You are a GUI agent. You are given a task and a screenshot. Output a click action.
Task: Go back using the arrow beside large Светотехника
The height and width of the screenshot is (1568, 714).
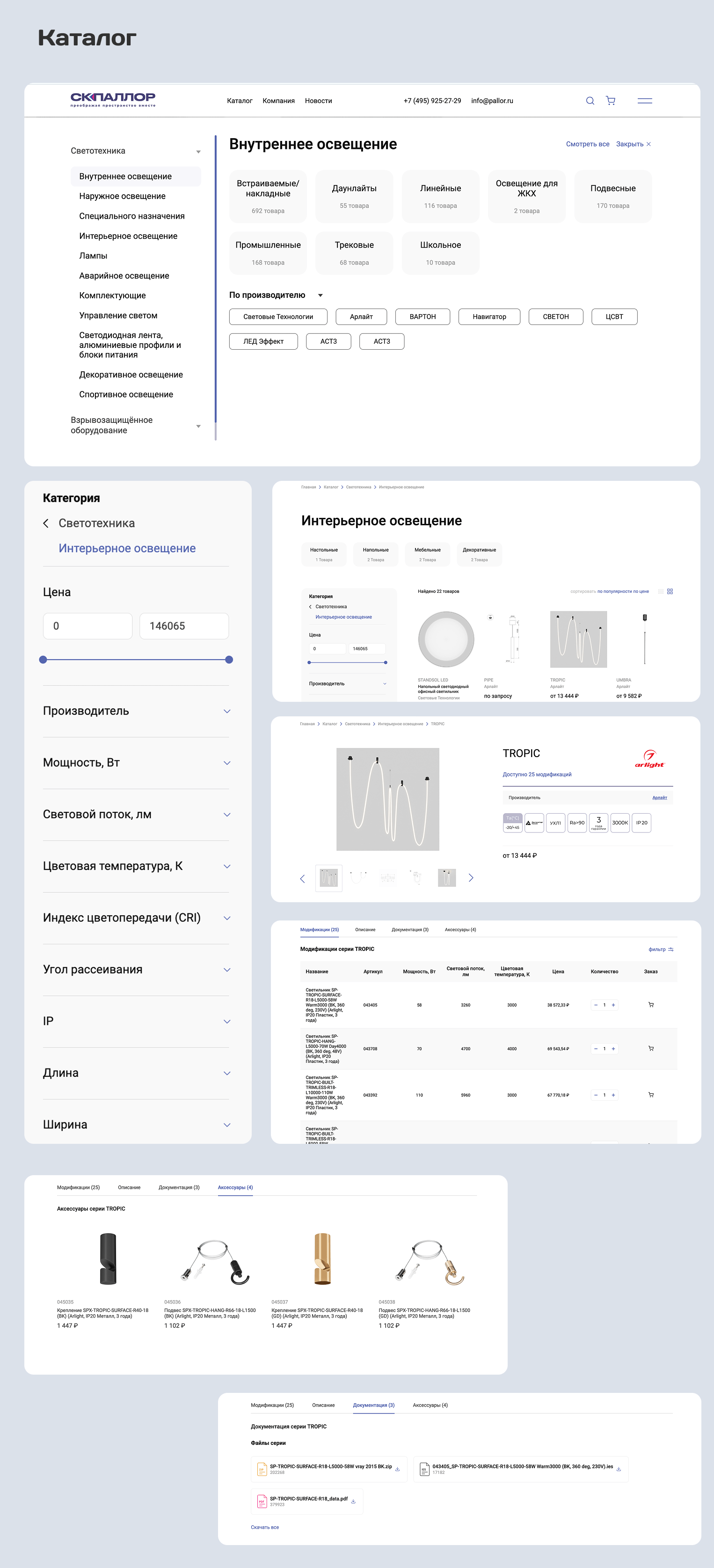coord(45,523)
